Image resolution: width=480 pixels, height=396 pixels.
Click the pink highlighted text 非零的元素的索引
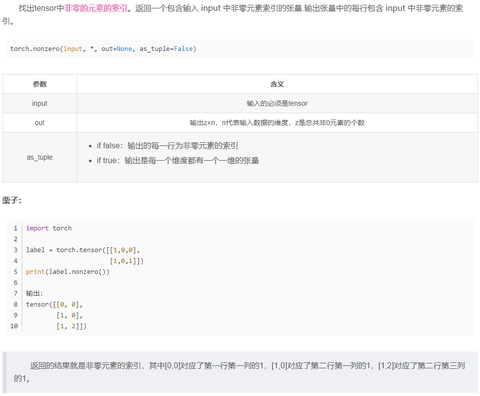click(96, 8)
